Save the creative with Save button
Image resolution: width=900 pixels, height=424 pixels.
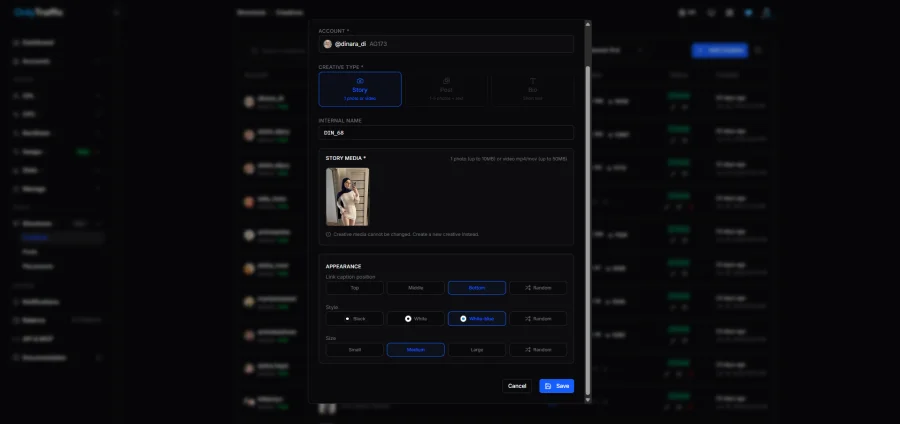(x=557, y=386)
